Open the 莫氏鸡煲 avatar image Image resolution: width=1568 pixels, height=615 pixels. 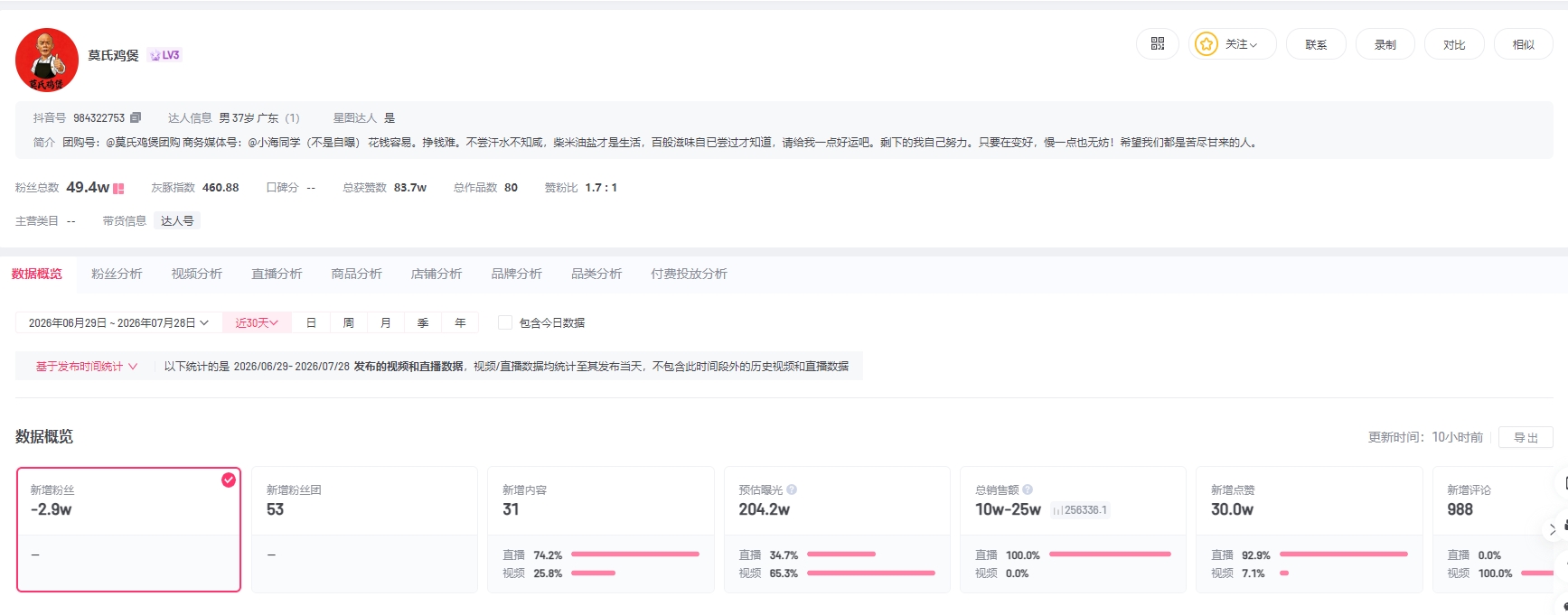pyautogui.click(x=47, y=60)
